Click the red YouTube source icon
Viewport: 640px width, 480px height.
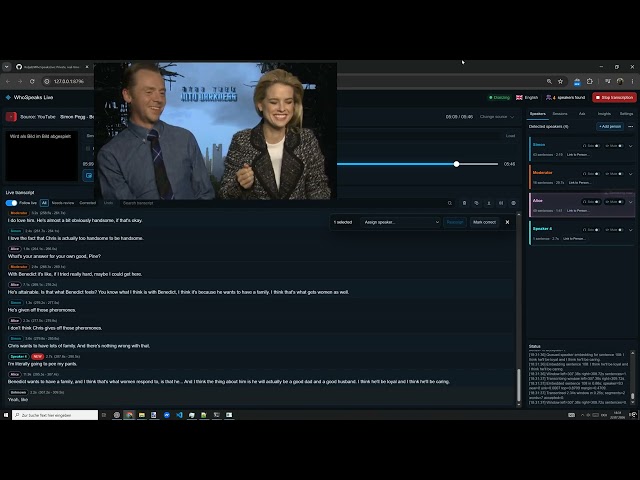tap(11, 117)
